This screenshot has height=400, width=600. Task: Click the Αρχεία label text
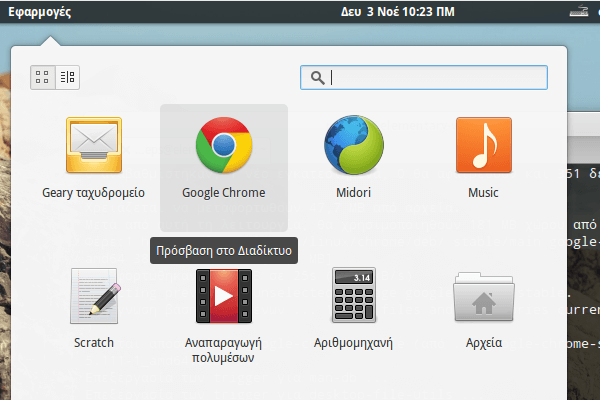point(484,343)
